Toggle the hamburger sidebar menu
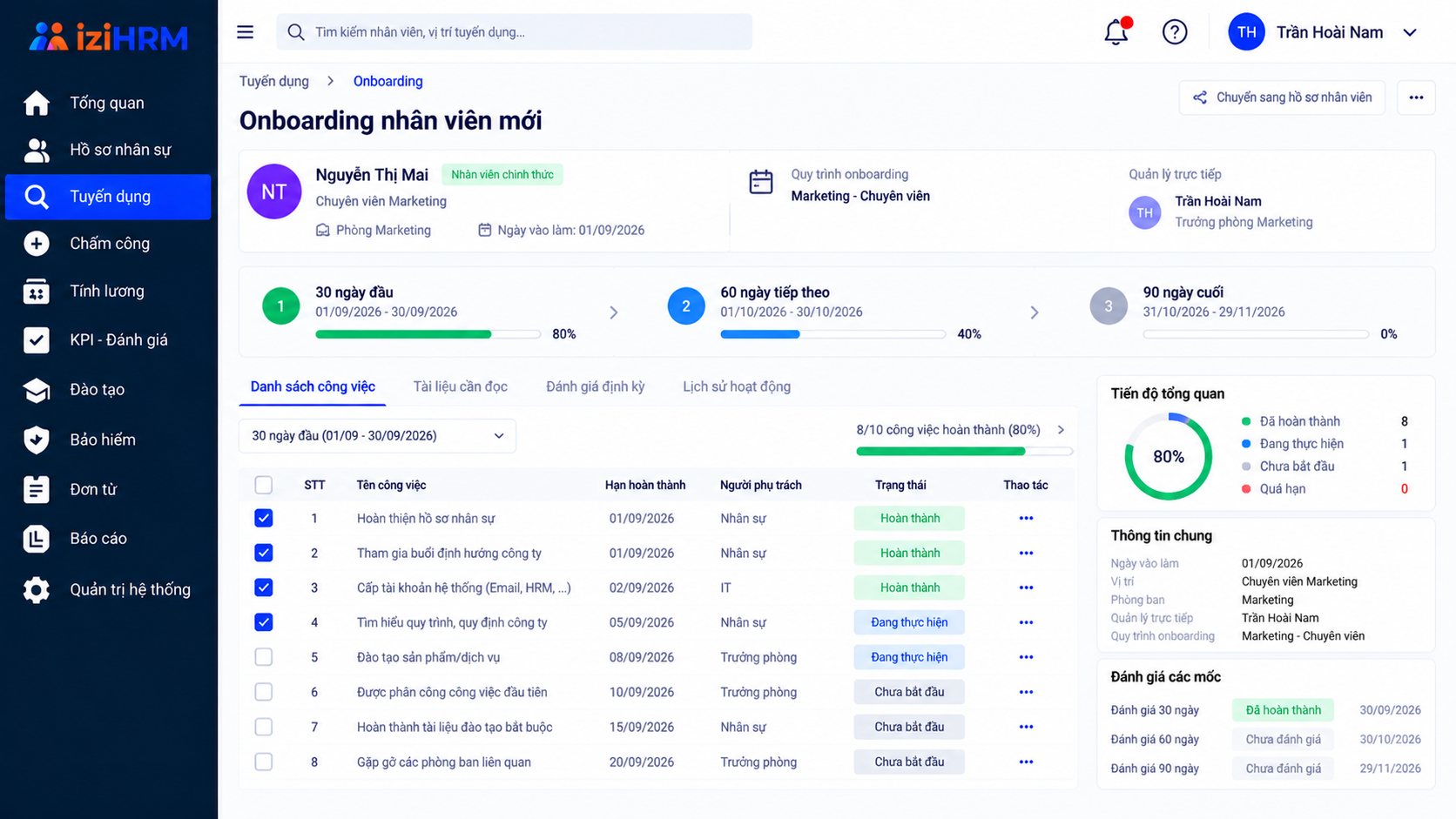The image size is (1456, 819). (246, 32)
